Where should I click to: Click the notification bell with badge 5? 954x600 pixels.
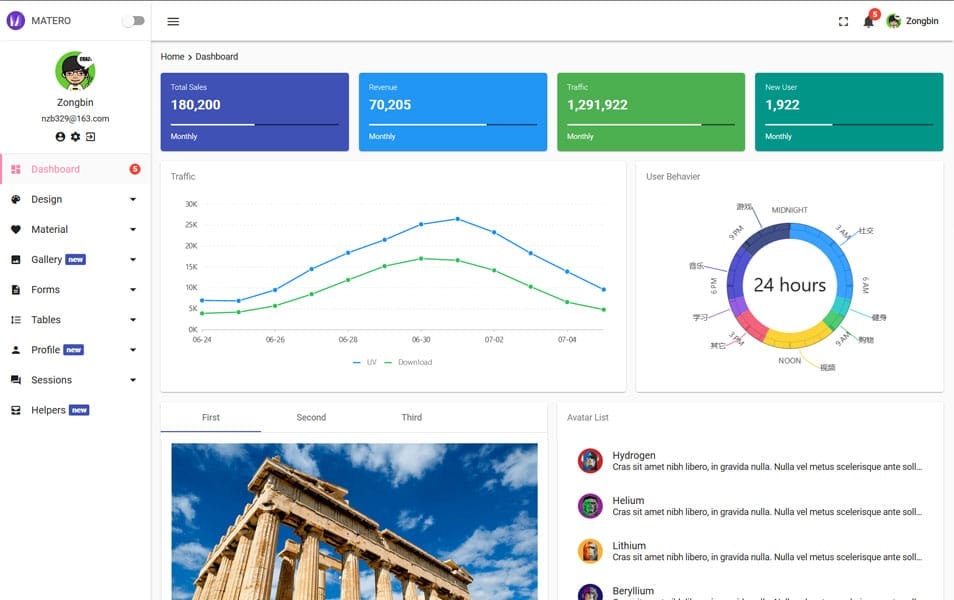tap(867, 20)
